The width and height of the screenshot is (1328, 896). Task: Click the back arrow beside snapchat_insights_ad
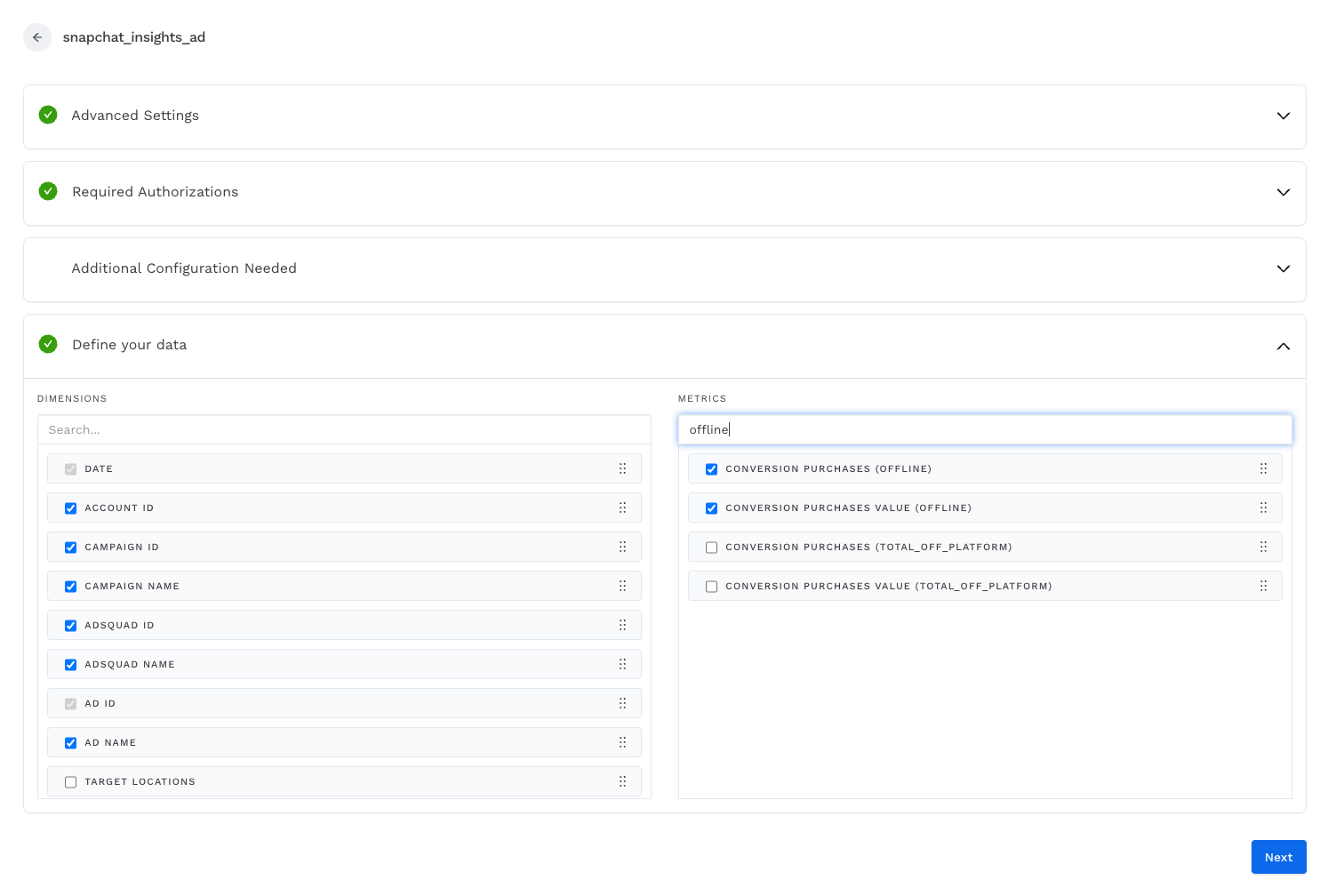pos(37,37)
